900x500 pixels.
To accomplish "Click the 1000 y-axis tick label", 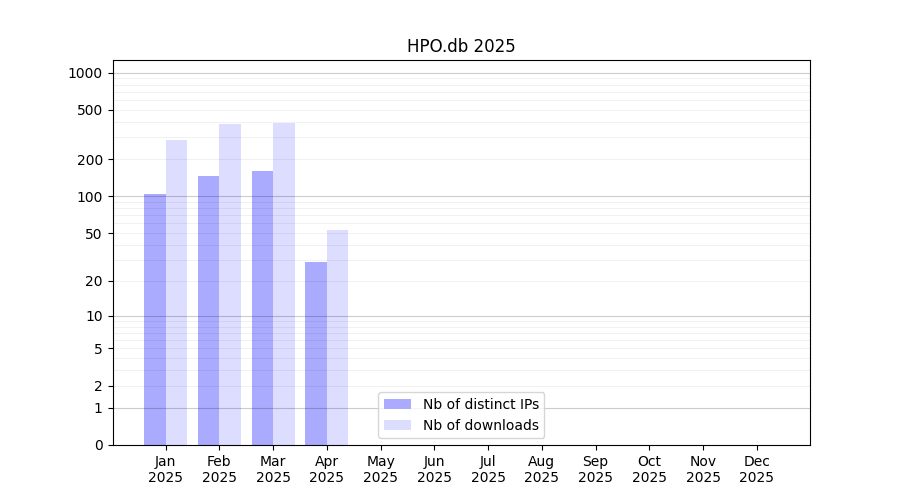I will pyautogui.click(x=85, y=73).
